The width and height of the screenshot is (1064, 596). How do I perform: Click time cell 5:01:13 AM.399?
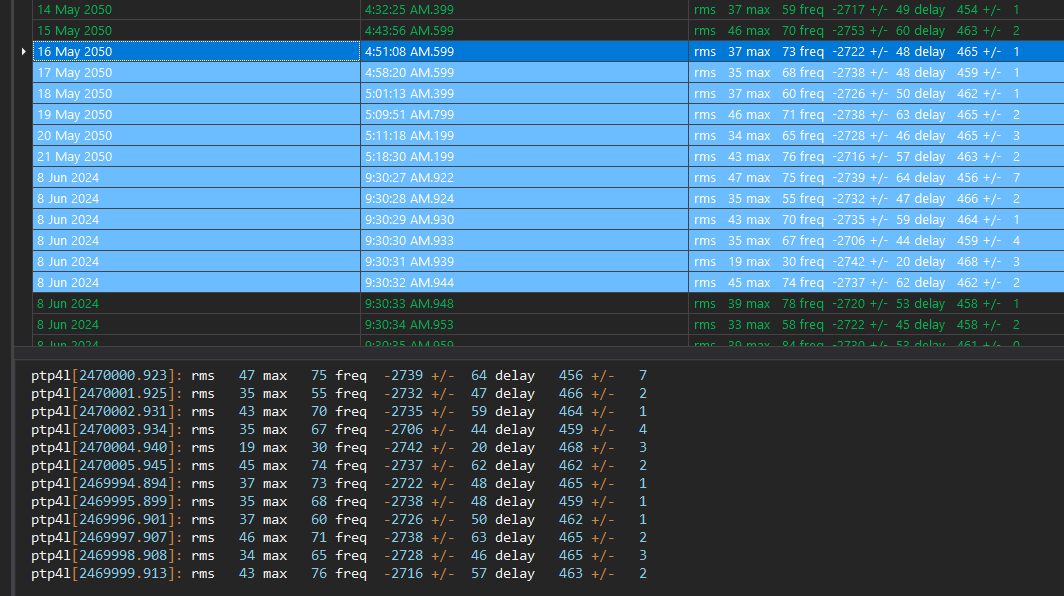point(525,94)
